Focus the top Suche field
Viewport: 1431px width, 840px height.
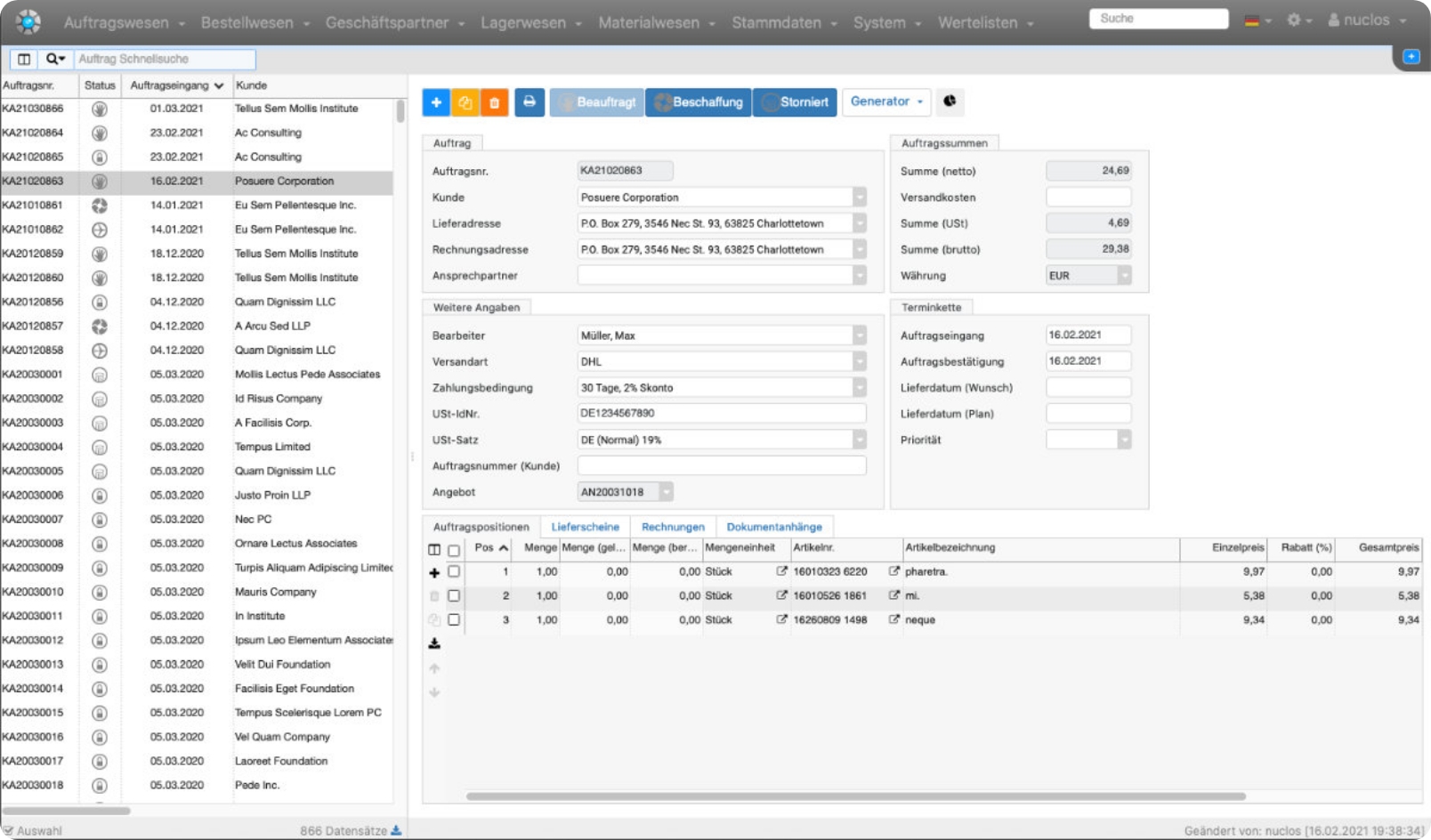click(1159, 19)
